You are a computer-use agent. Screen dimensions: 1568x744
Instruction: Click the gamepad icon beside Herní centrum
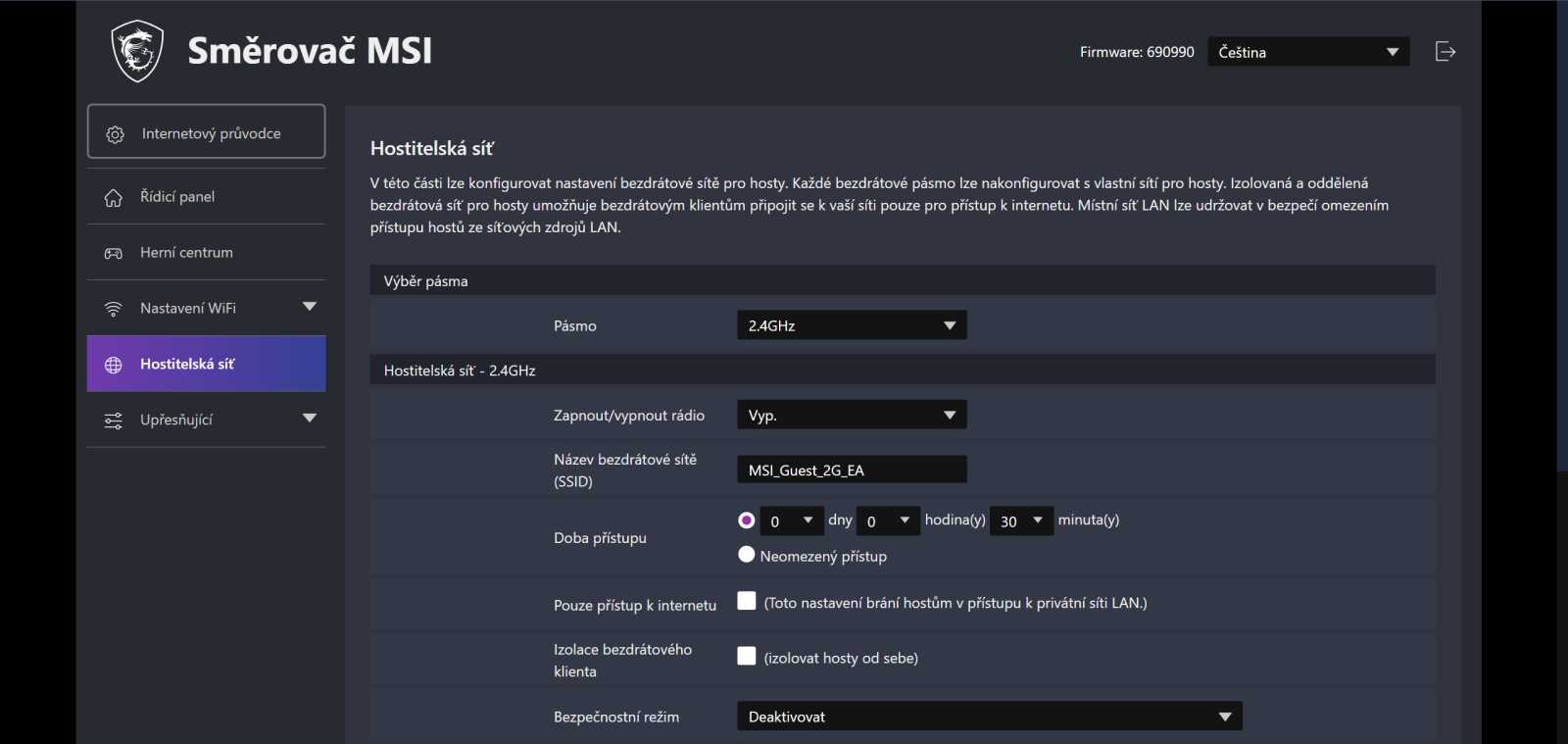(114, 253)
